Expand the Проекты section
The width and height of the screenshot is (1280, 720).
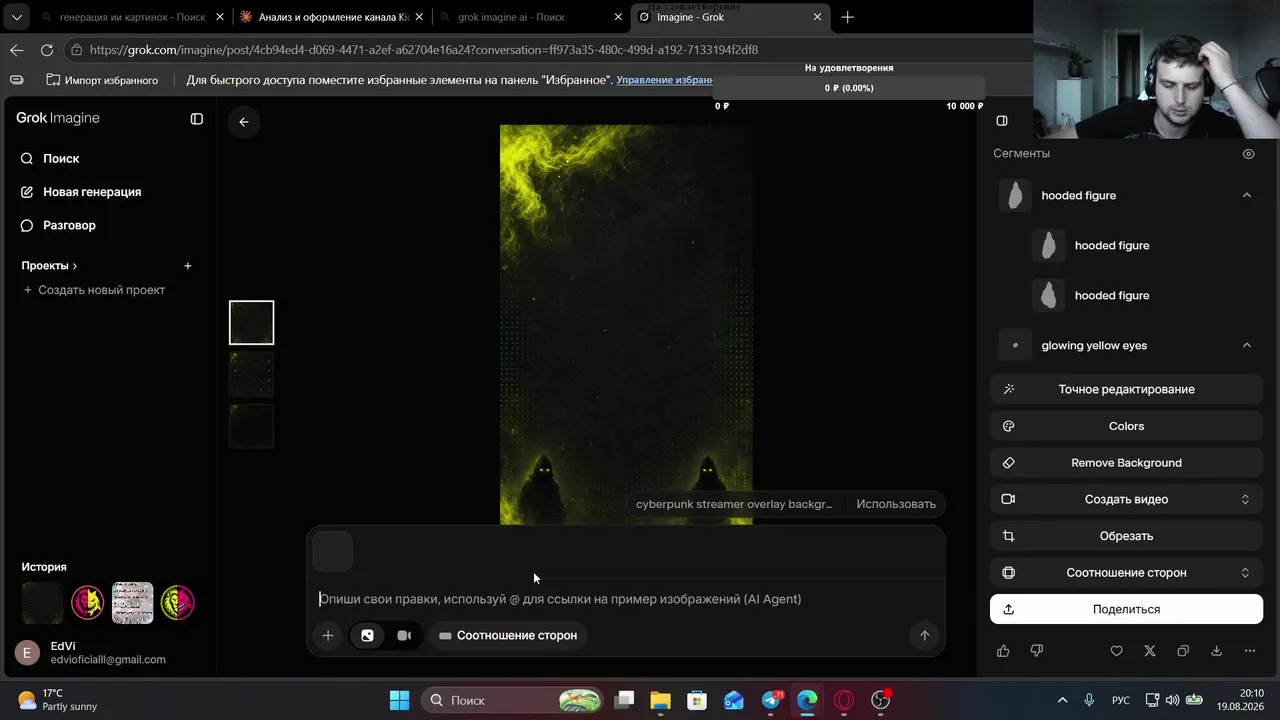coord(49,266)
